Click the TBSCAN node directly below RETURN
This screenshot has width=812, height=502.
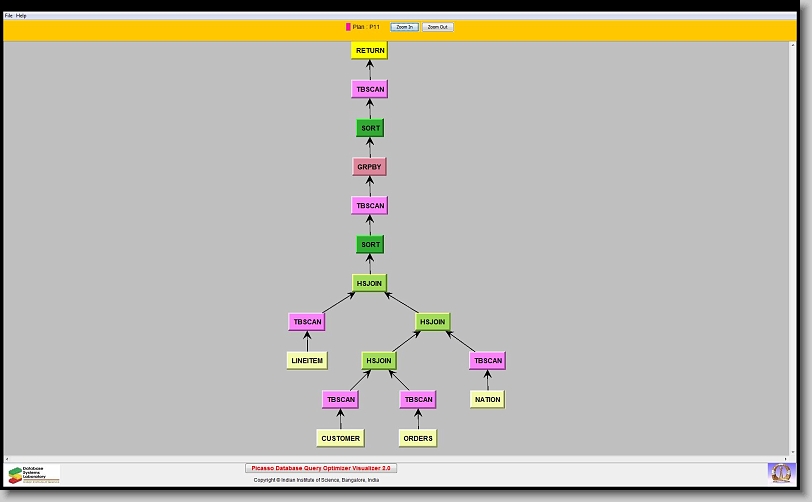[369, 89]
